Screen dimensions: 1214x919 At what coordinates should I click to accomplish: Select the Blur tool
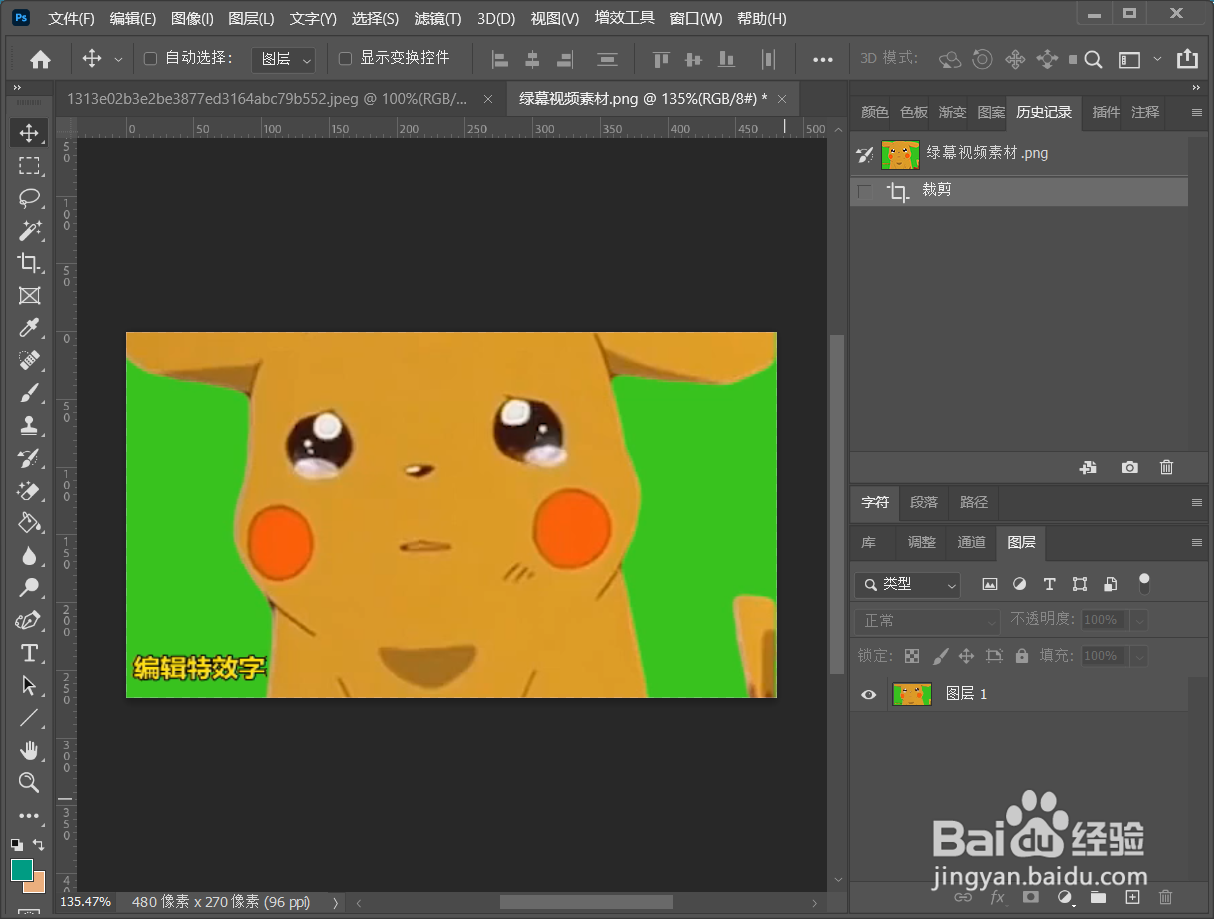[x=29, y=555]
